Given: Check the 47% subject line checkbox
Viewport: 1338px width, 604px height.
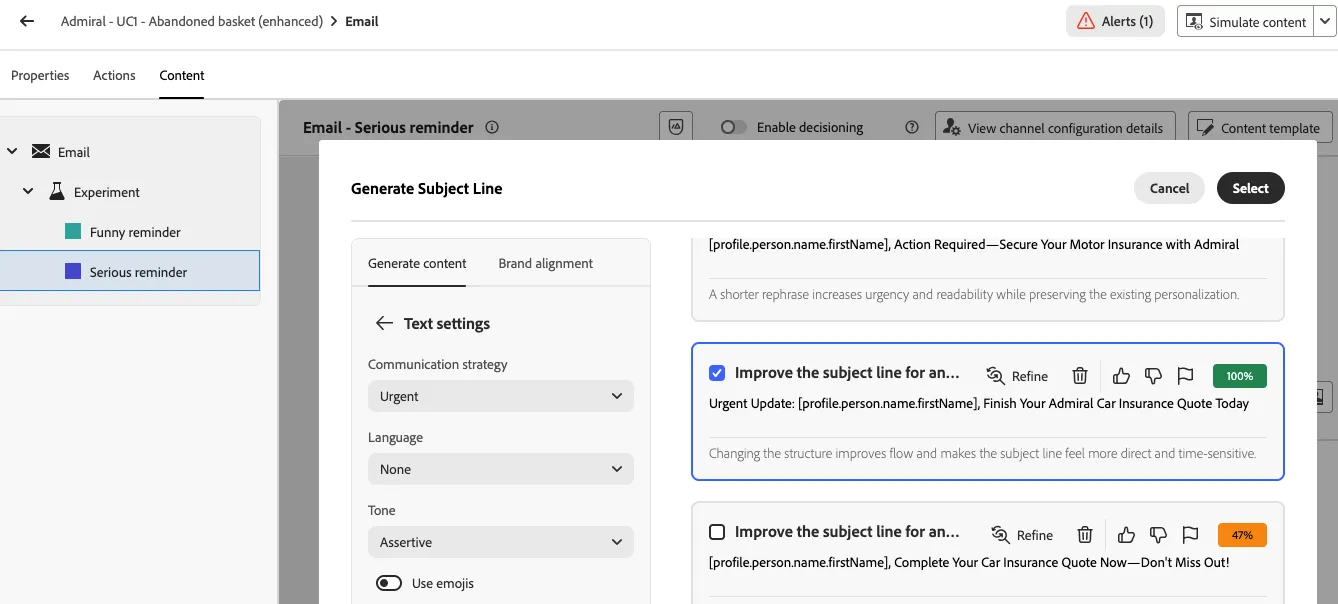Looking at the screenshot, I should tap(717, 532).
